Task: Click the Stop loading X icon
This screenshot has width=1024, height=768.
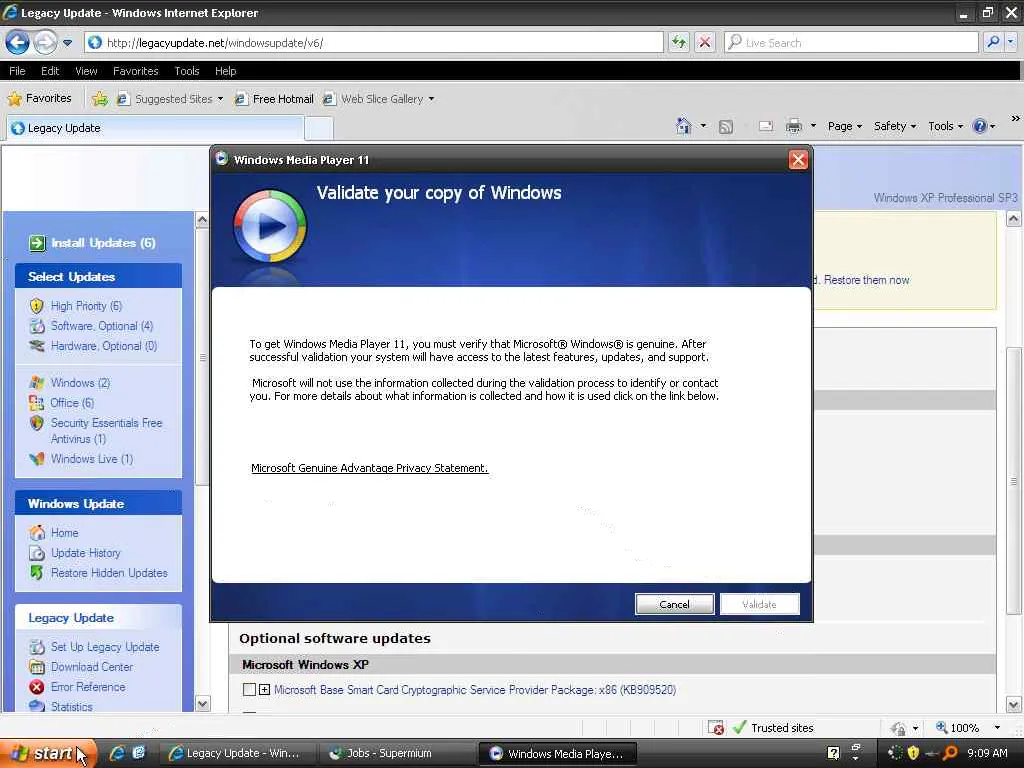Action: [x=705, y=42]
